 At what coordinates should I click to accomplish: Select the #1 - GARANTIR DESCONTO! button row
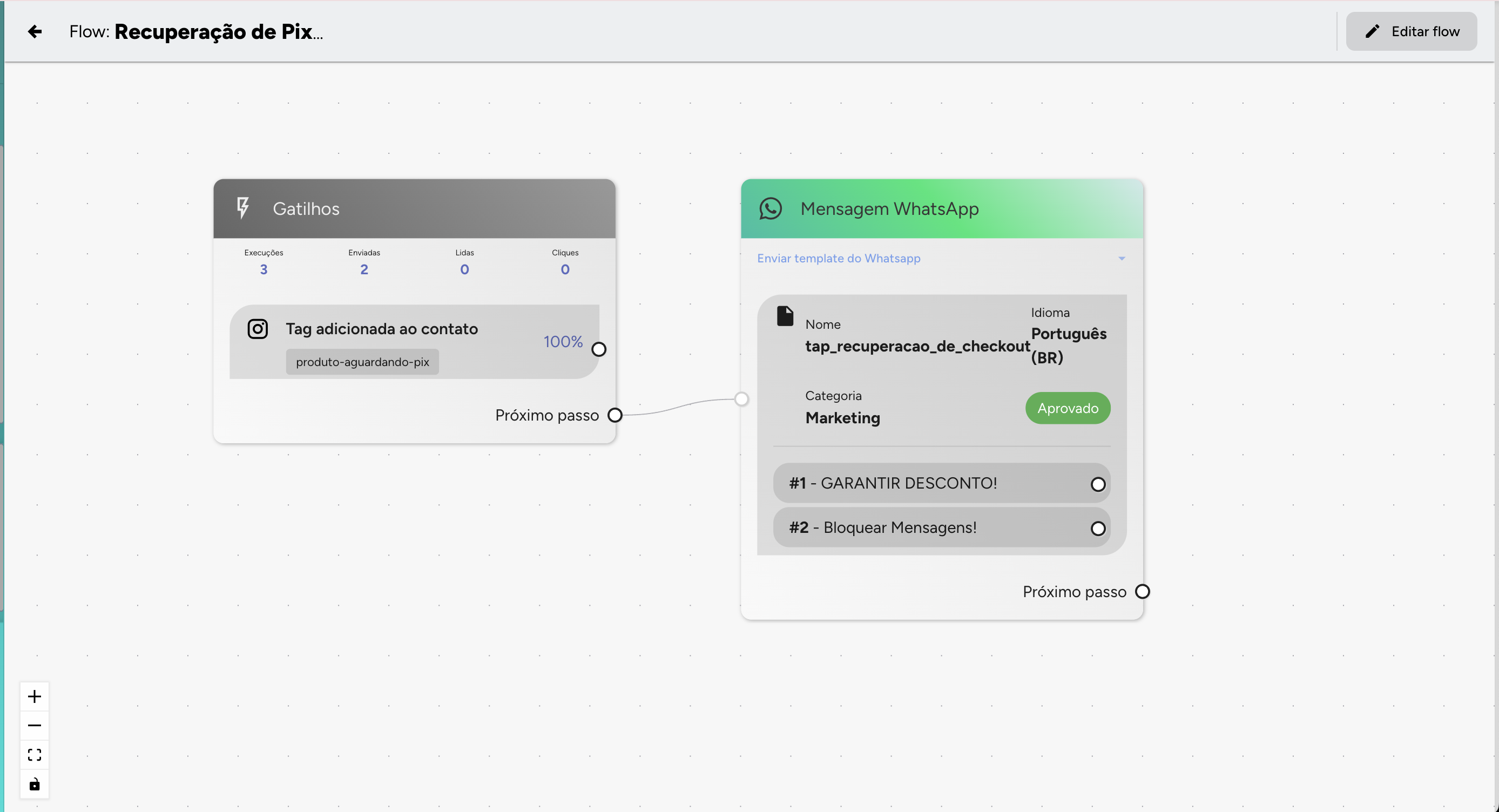[x=942, y=483]
